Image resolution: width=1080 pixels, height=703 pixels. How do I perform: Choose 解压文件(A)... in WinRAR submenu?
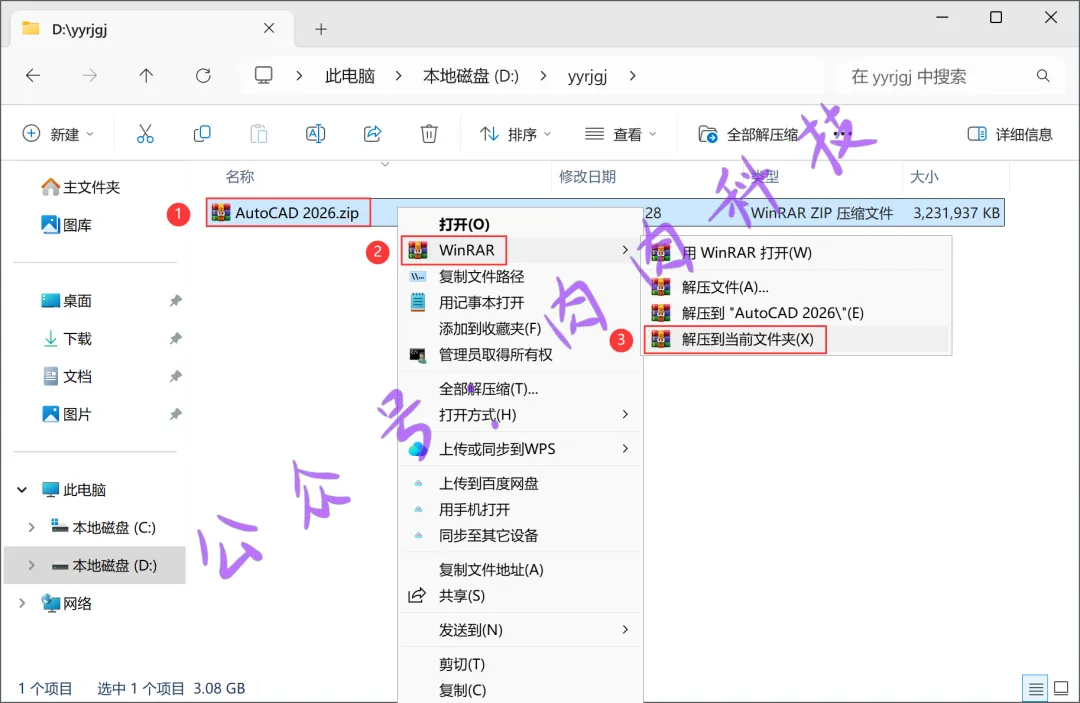tap(796, 286)
